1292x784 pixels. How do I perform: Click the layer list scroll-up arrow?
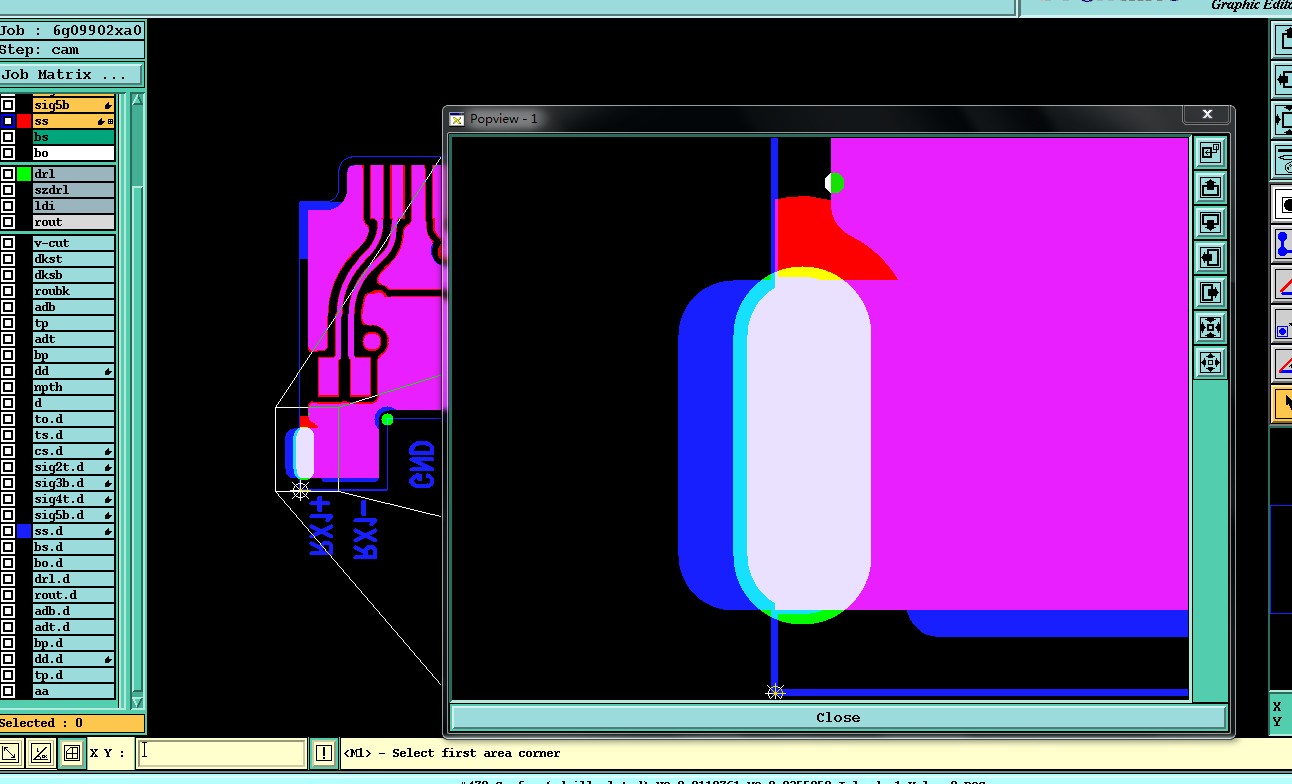(137, 100)
